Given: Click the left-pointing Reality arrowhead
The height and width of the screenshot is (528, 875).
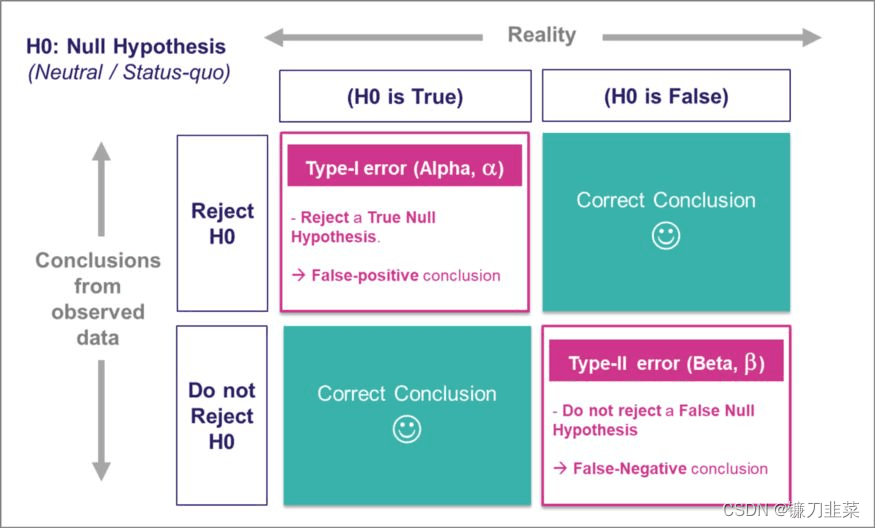Looking at the screenshot, I should [277, 37].
